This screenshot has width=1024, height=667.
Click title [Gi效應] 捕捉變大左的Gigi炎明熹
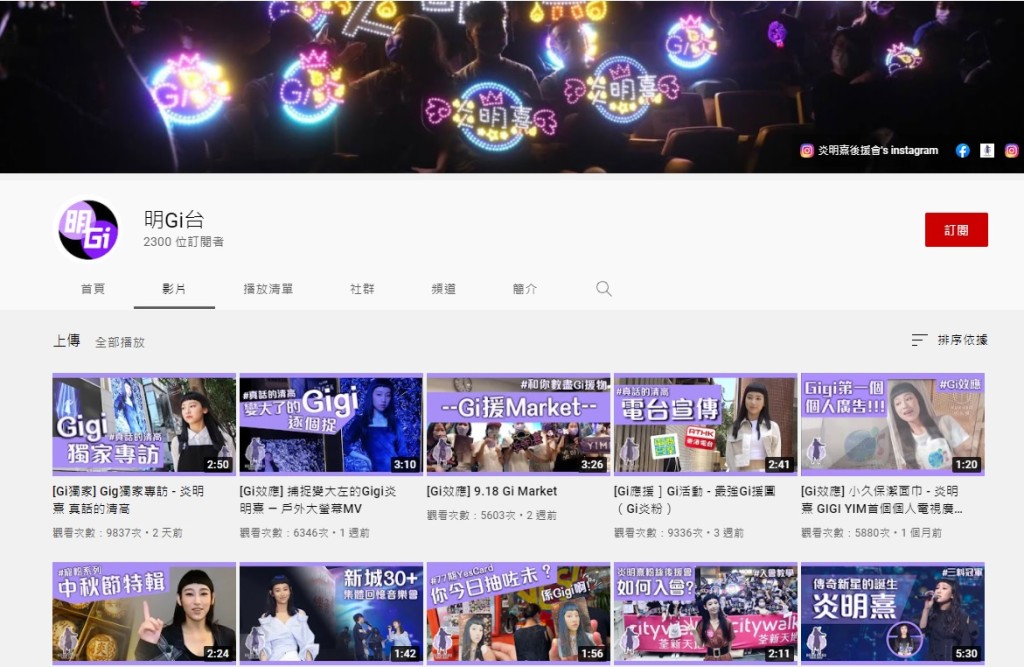[x=318, y=500]
